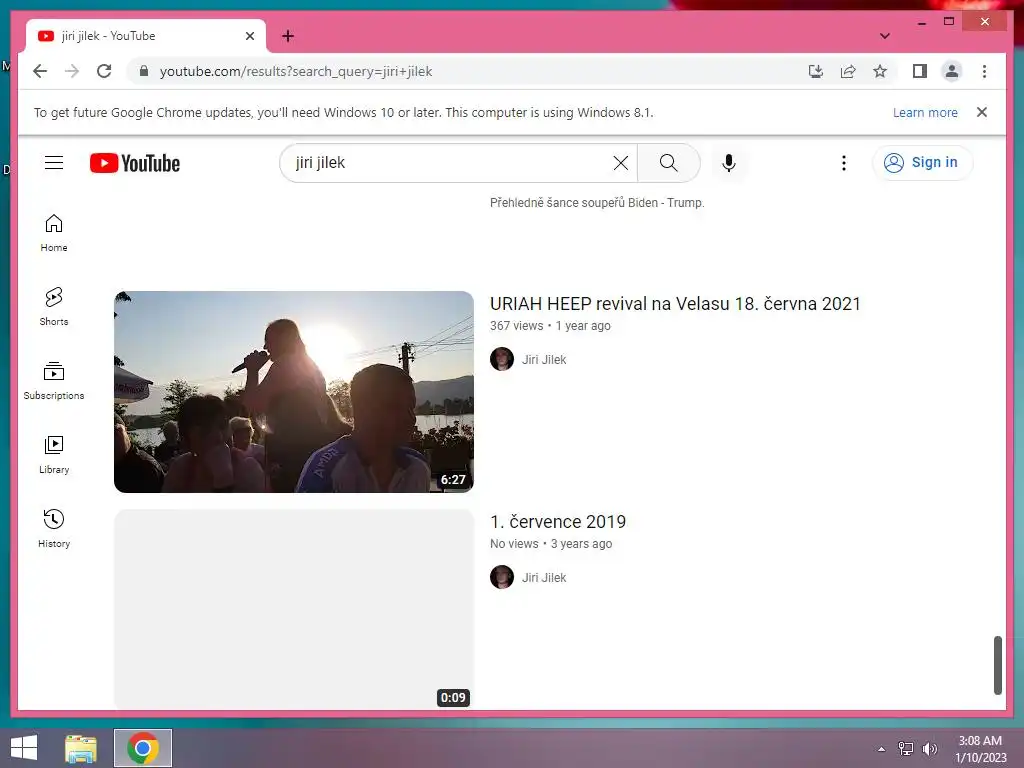Viewport: 1024px width, 768px height.
Task: Show hidden tray icons arrow
Action: pyautogui.click(x=881, y=749)
